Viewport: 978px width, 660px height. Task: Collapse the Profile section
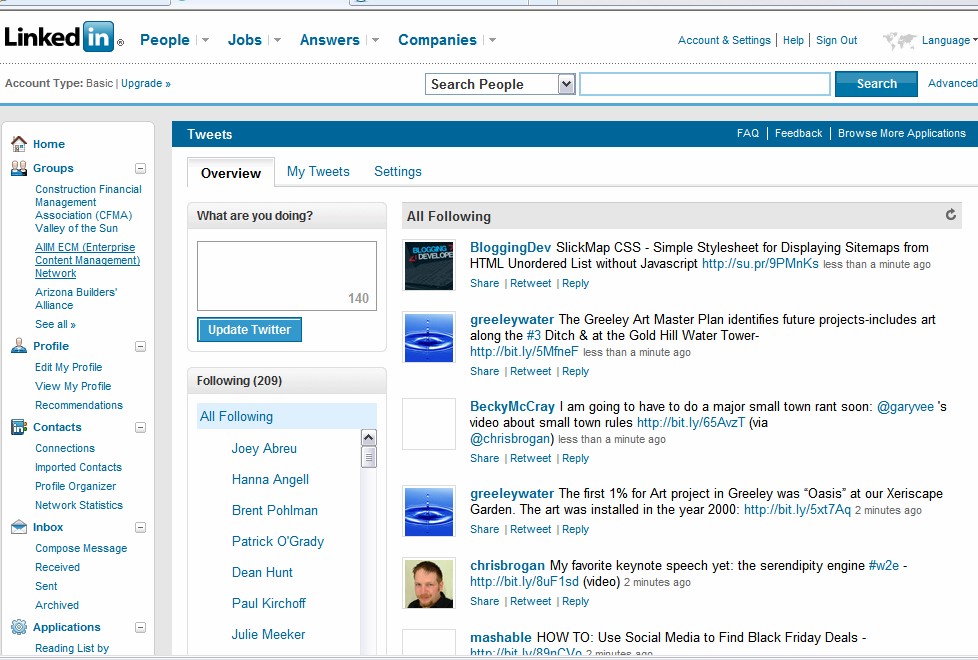pos(140,346)
